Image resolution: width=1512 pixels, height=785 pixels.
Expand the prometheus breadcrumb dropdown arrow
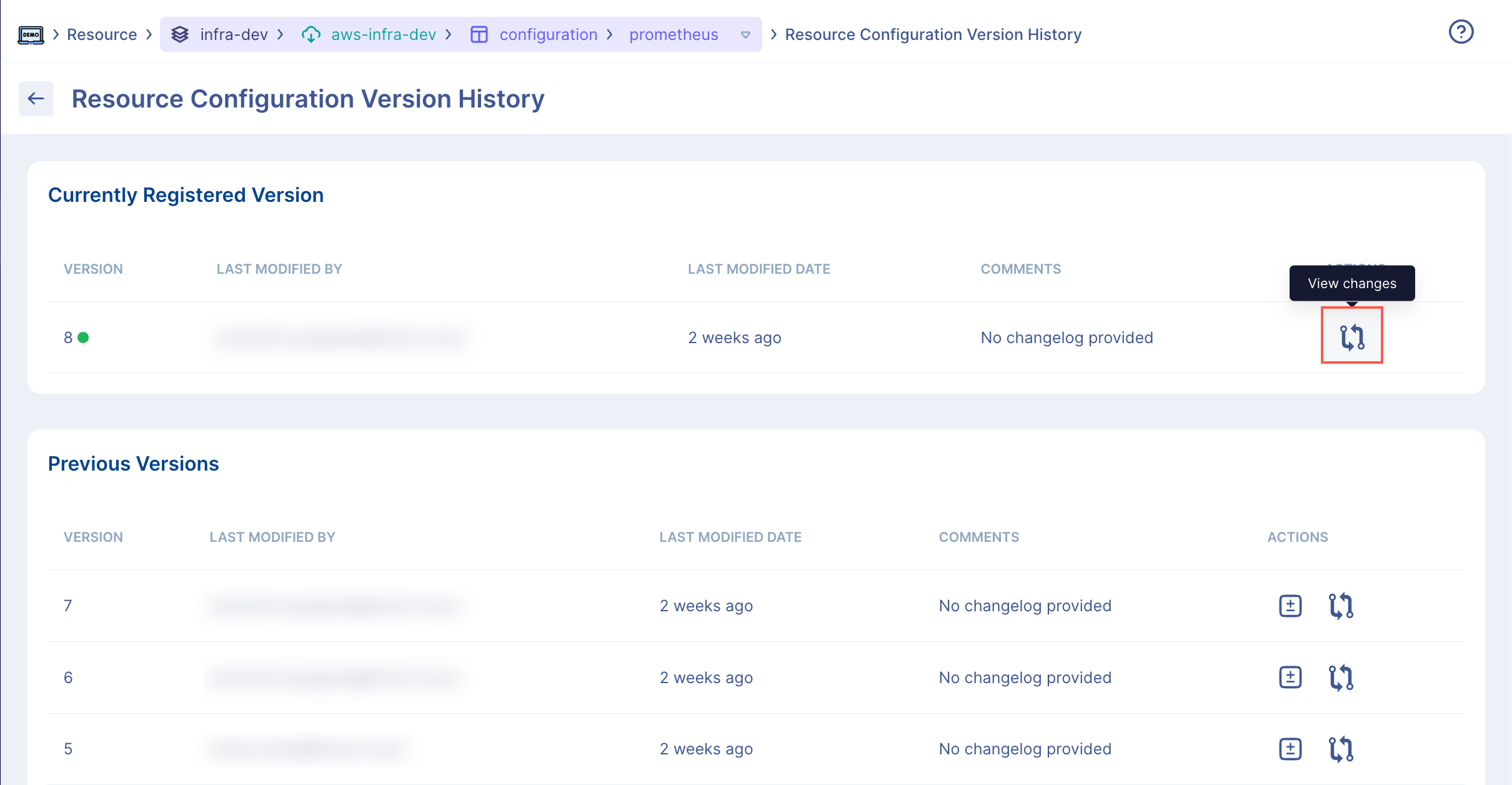click(745, 35)
